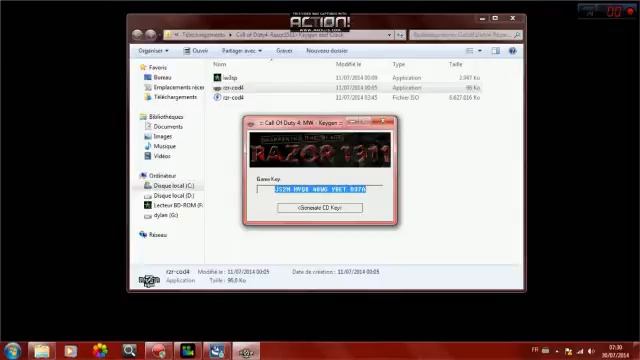Viewport: 640px width, 360px height.
Task: Open the Organiser dropdown menu
Action: tap(153, 51)
